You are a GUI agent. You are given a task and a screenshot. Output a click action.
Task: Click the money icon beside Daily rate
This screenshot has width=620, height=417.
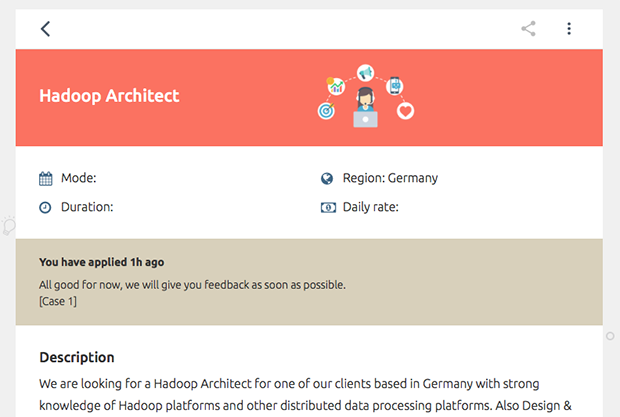pos(328,208)
